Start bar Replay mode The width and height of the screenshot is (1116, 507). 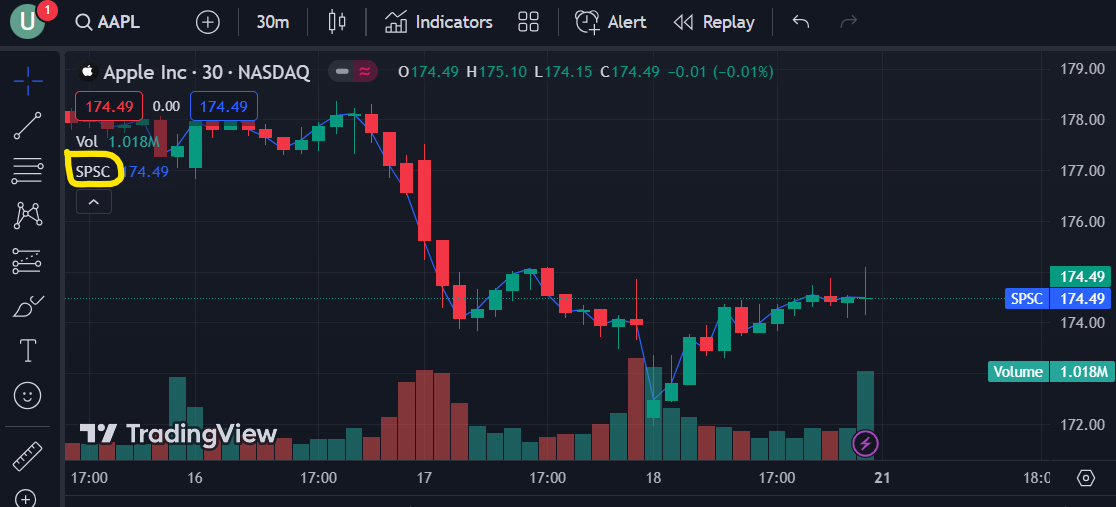pyautogui.click(x=714, y=22)
